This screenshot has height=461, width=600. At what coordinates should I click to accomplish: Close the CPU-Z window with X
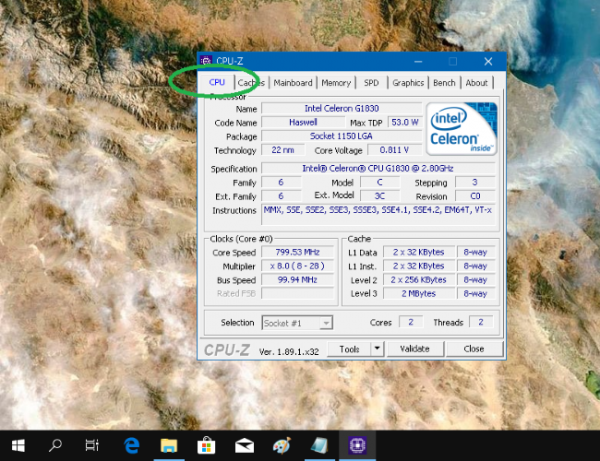click(488, 62)
